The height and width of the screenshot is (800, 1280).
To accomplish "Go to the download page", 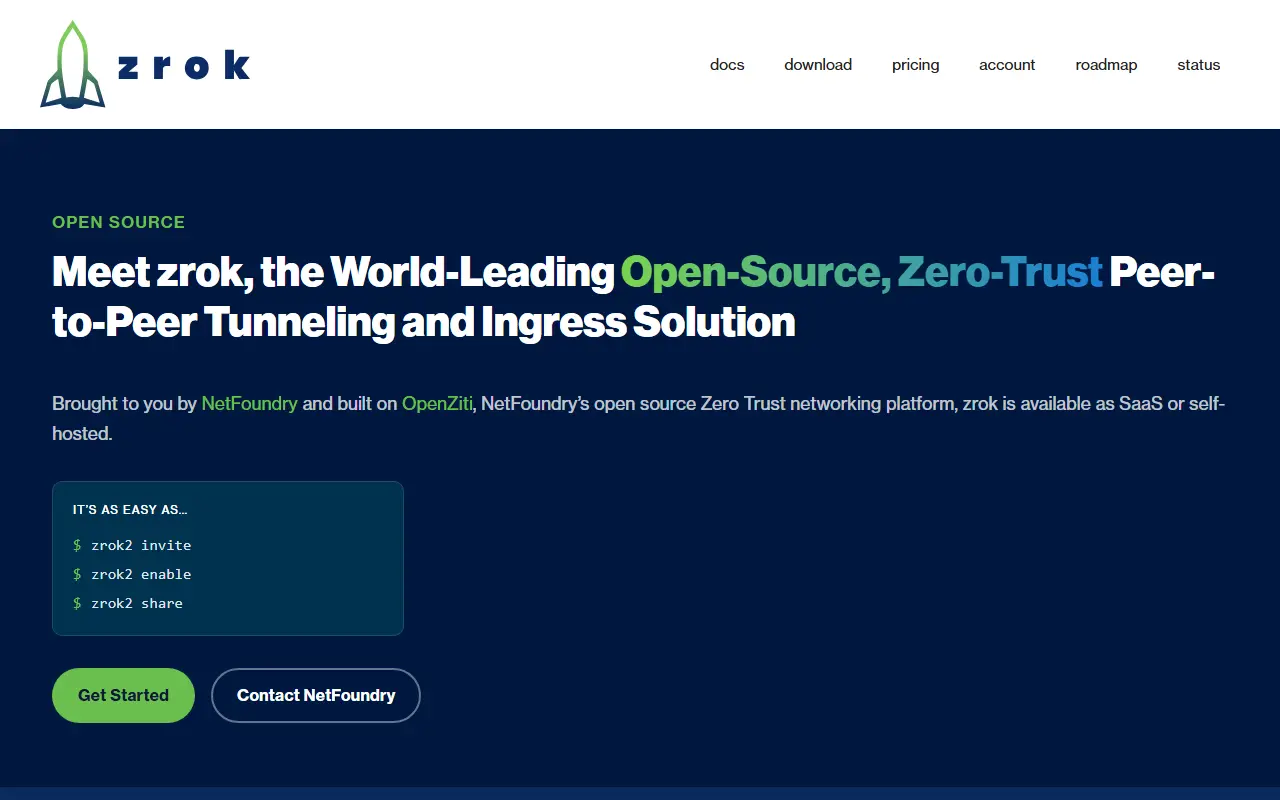I will [818, 64].
